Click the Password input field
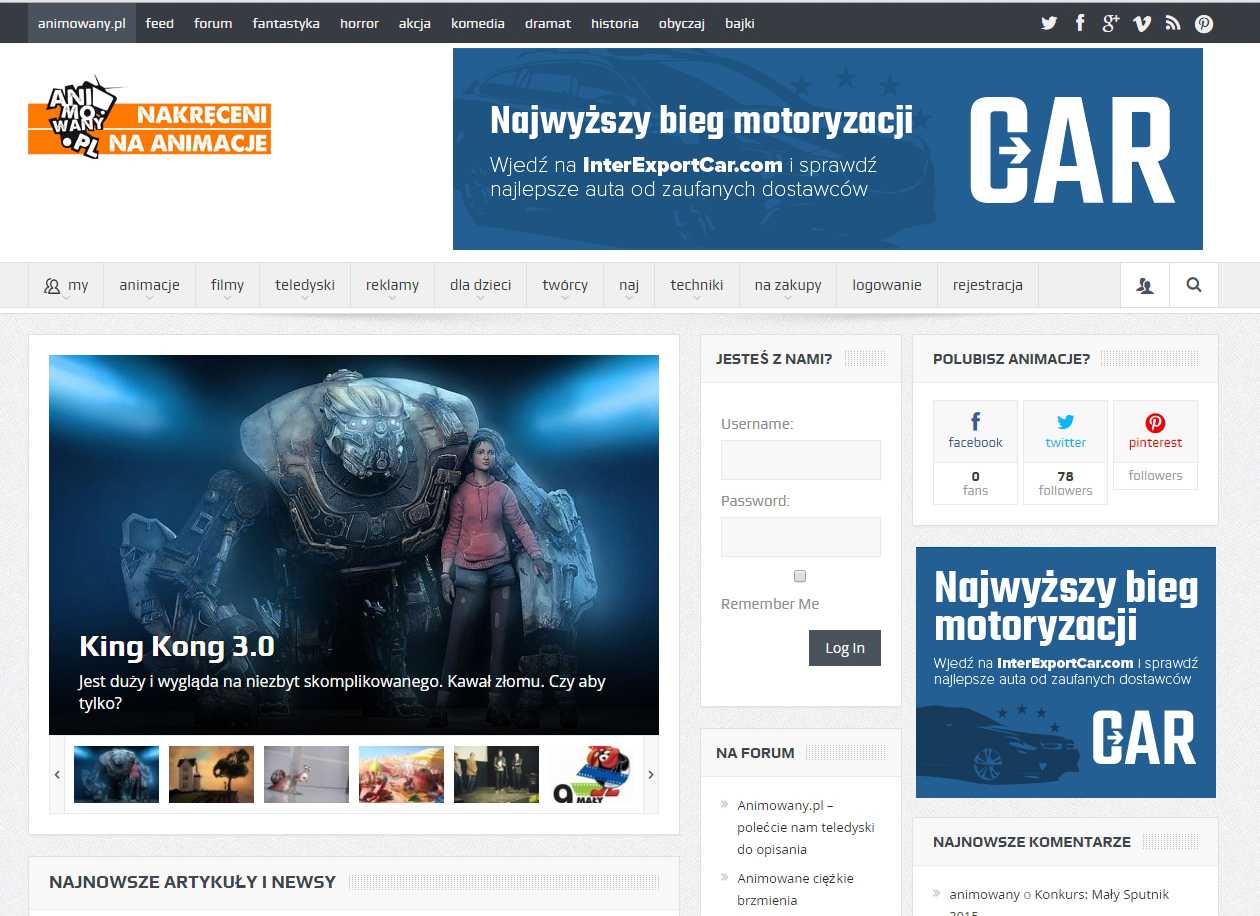 point(800,537)
